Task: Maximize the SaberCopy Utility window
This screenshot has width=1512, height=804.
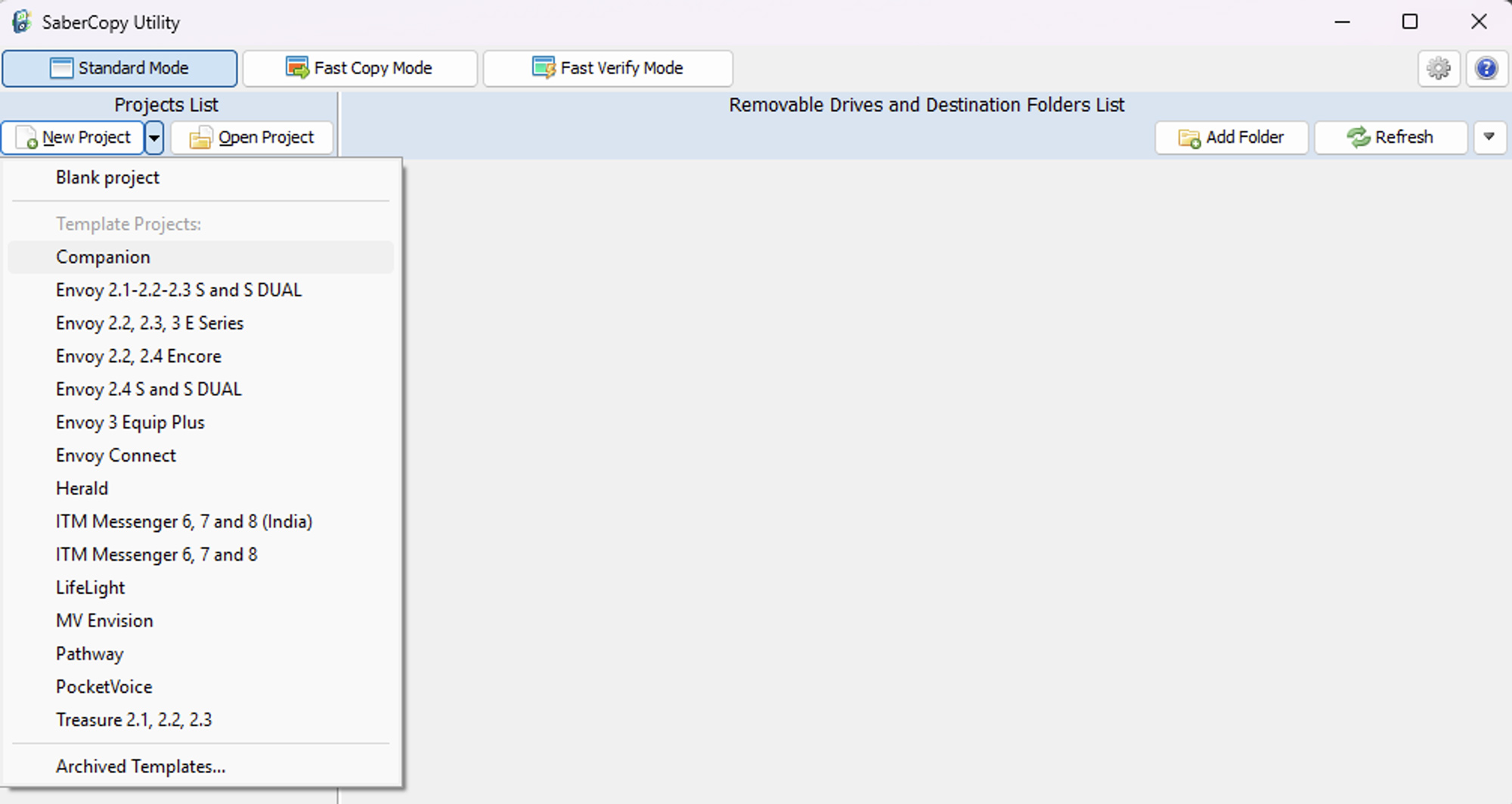Action: coord(1410,22)
